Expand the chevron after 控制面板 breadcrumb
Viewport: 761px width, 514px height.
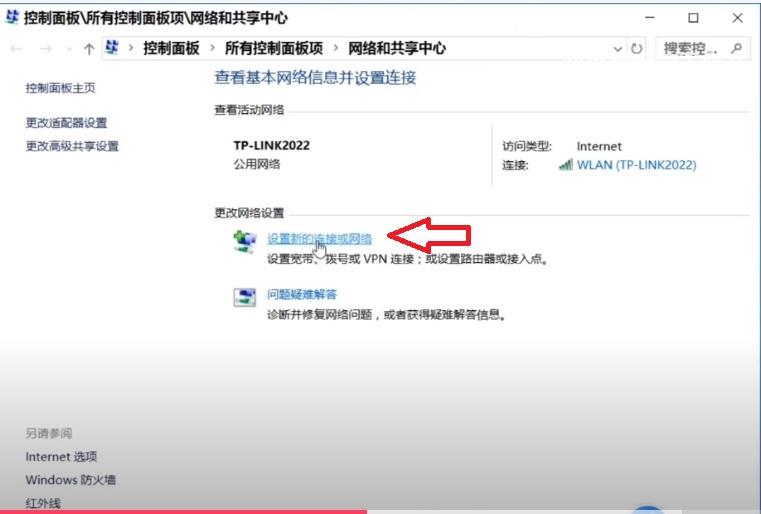(x=212, y=49)
